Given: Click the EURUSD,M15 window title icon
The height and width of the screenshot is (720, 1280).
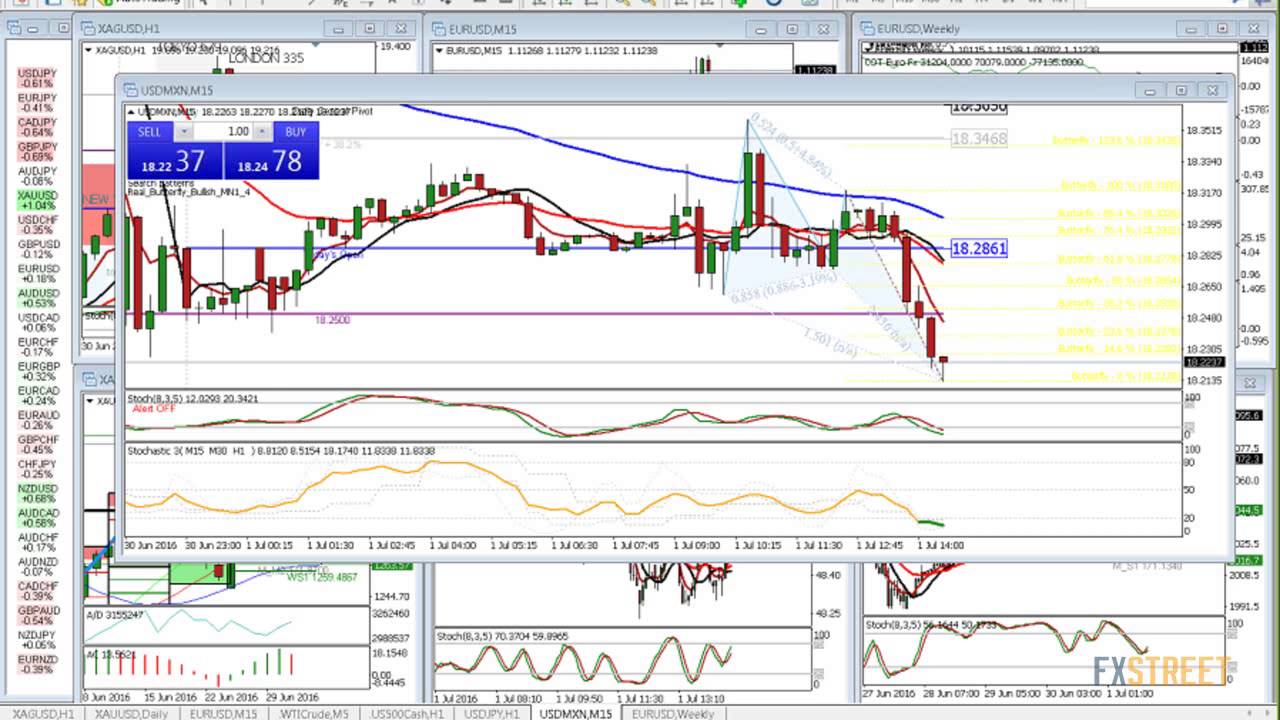Looking at the screenshot, I should (439, 28).
